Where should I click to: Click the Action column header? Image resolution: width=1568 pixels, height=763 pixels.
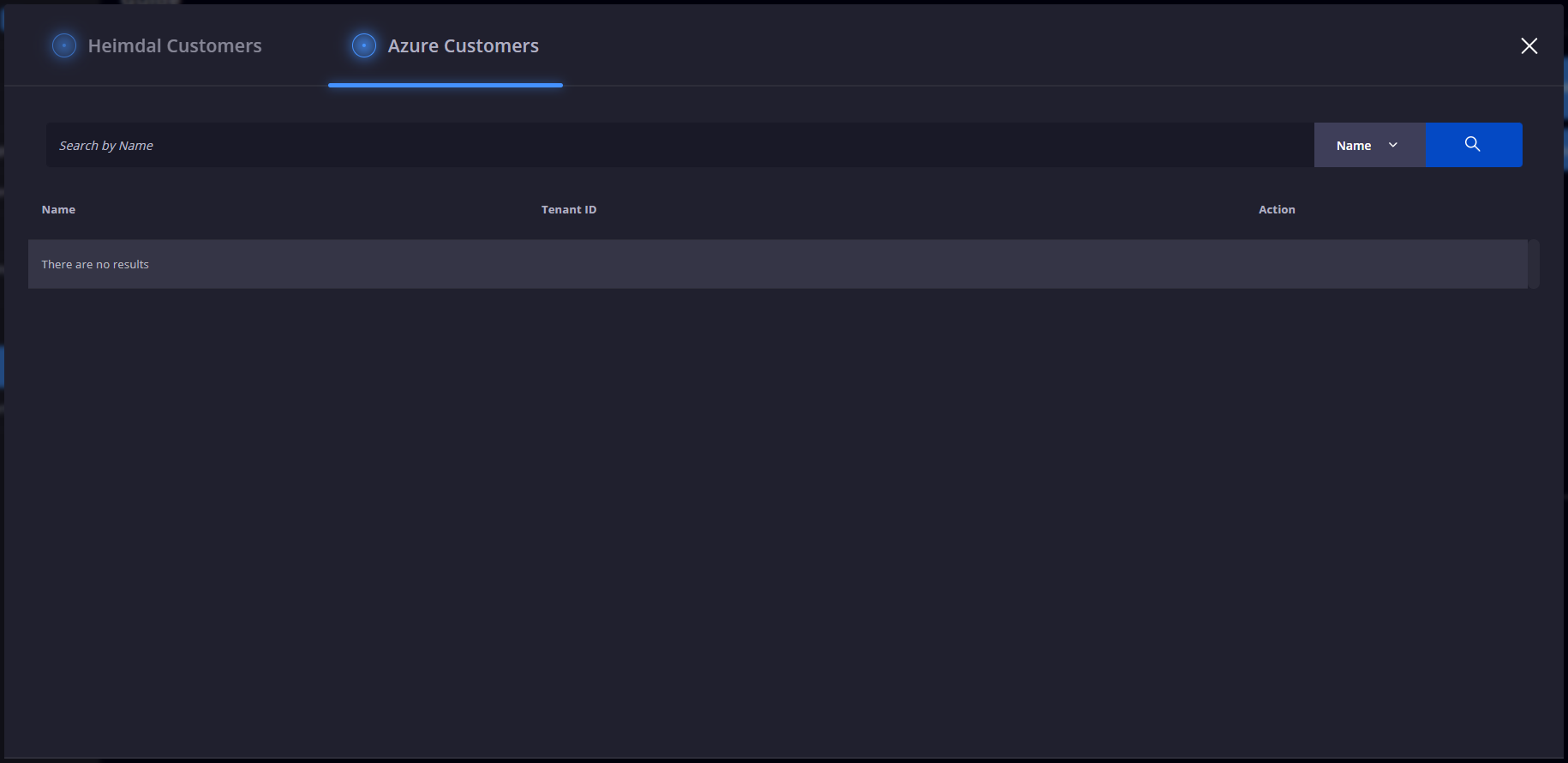tap(1277, 209)
